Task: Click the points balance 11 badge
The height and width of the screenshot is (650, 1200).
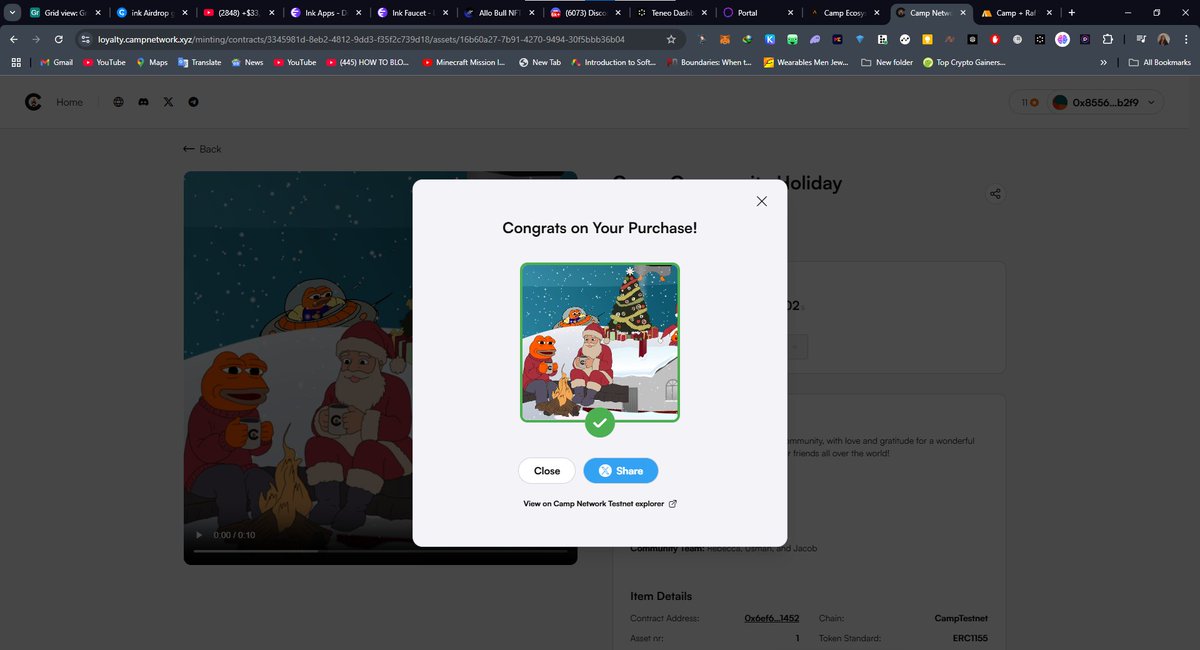Action: point(1029,102)
